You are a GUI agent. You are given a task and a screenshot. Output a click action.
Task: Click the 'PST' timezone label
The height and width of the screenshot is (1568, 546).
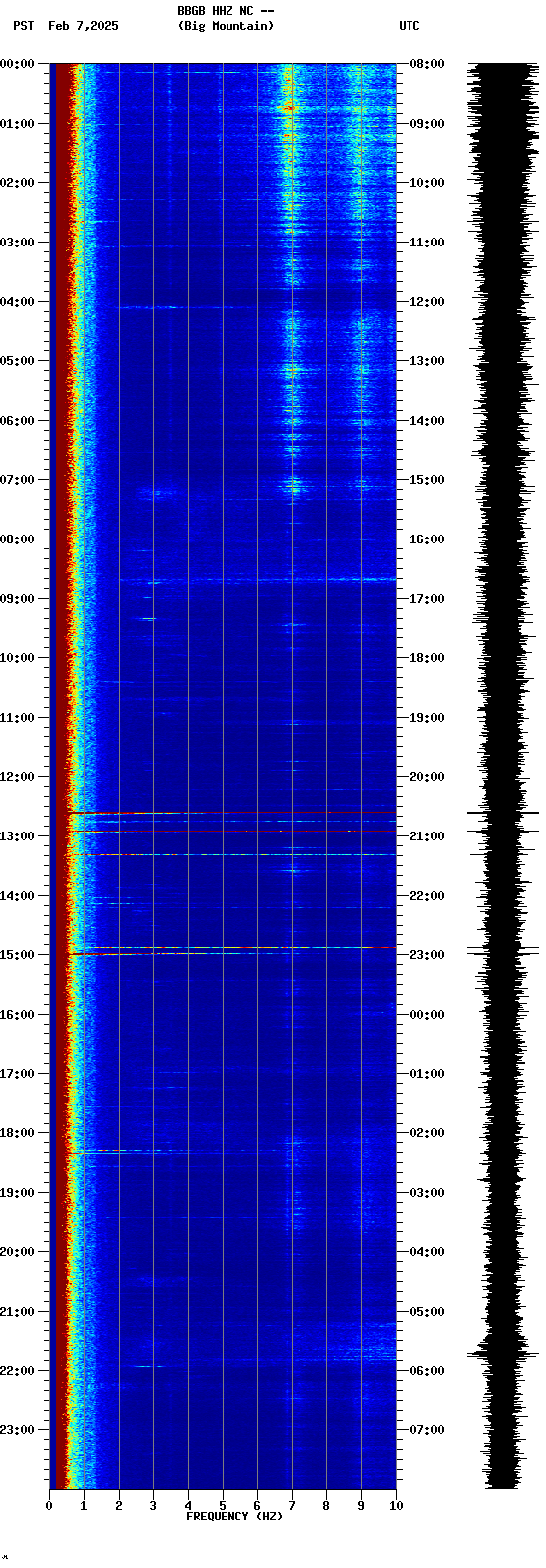pyautogui.click(x=23, y=26)
